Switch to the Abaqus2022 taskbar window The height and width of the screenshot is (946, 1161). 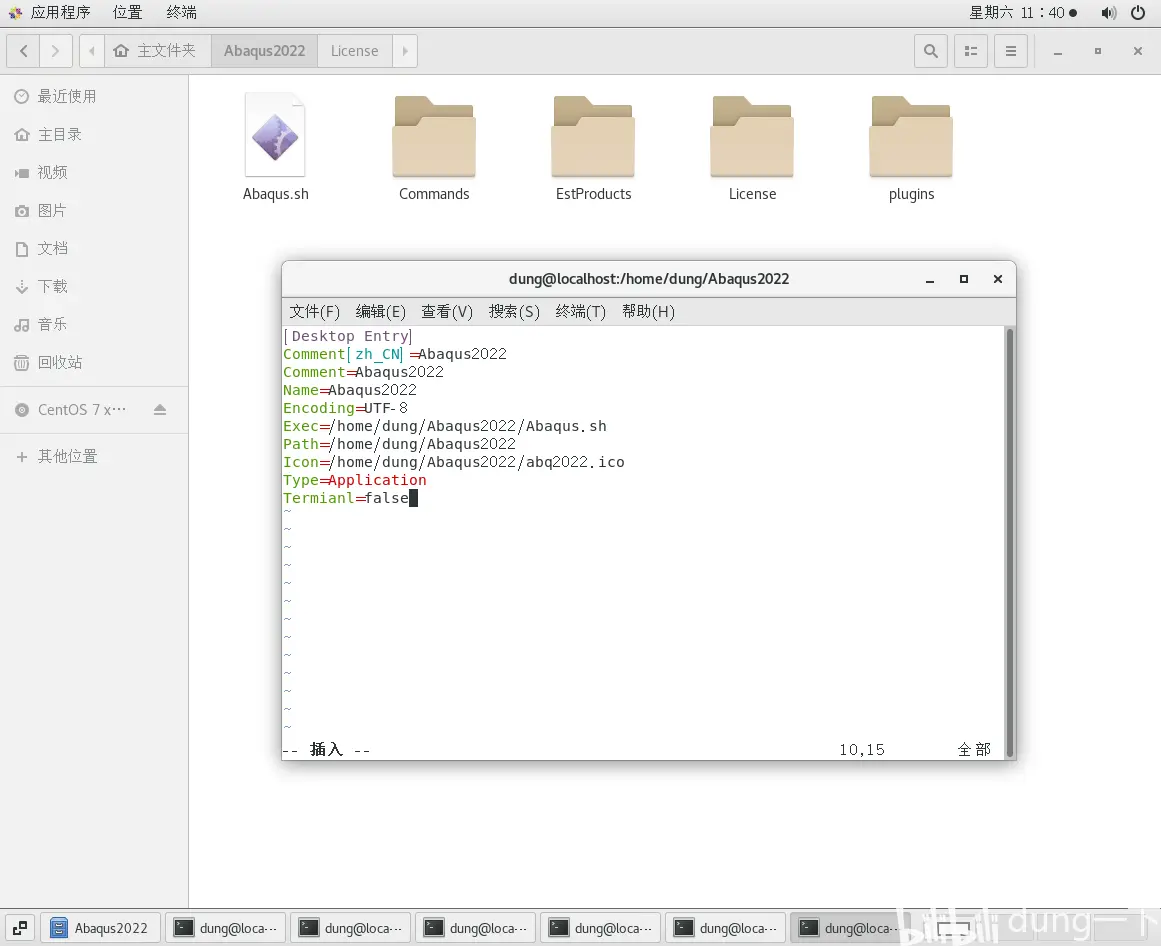100,928
